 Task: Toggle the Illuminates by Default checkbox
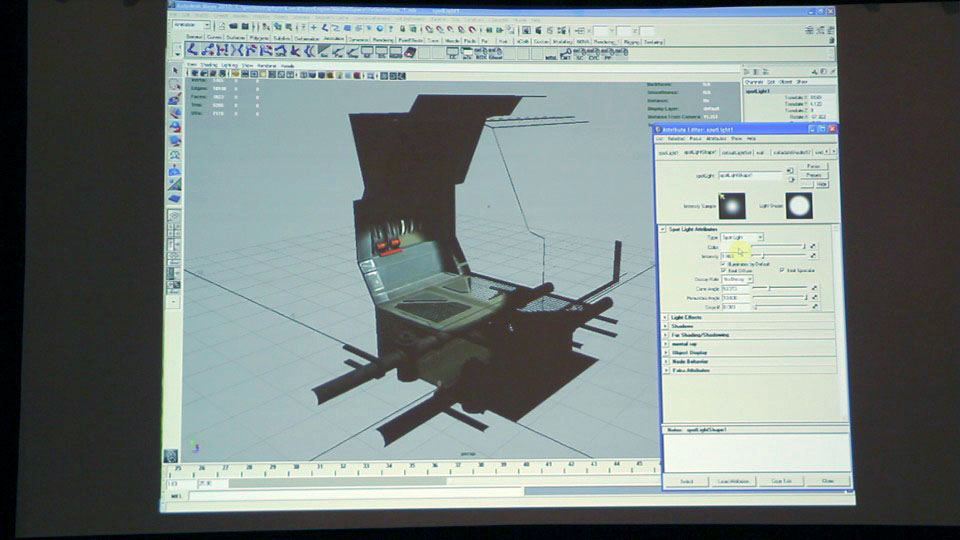click(723, 263)
